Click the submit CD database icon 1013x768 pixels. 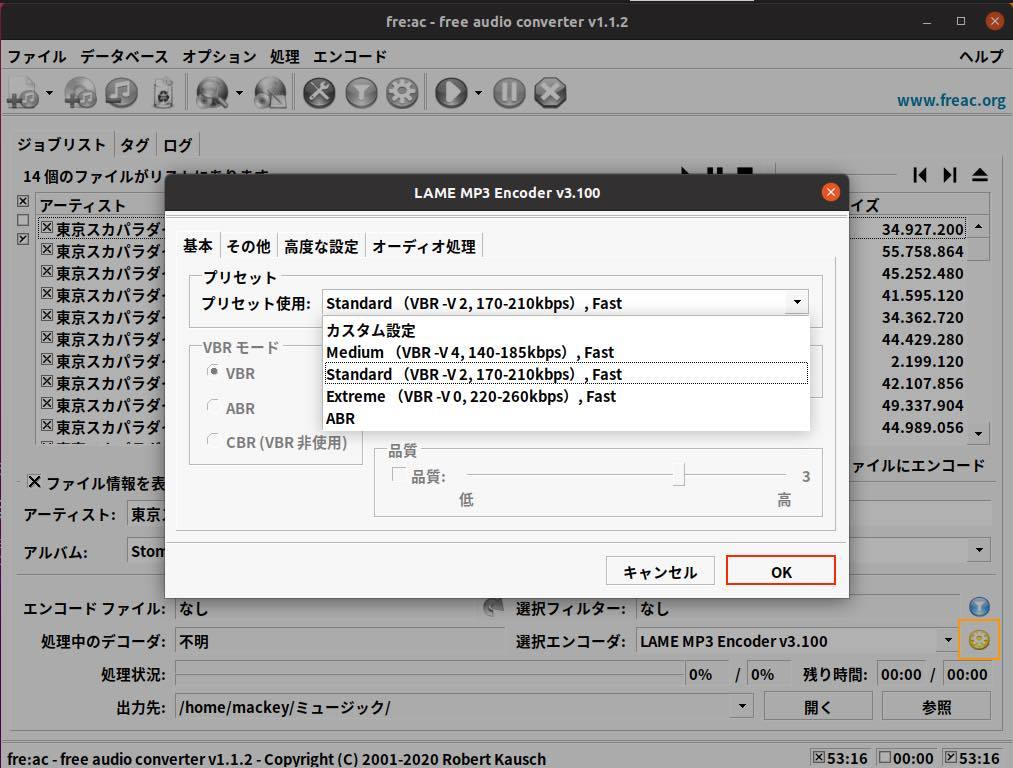click(271, 93)
